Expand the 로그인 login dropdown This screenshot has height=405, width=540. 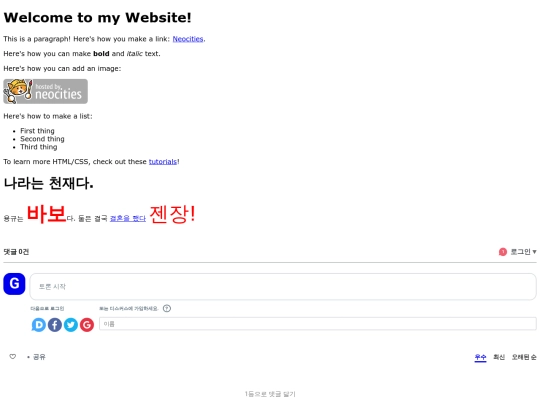(523, 252)
